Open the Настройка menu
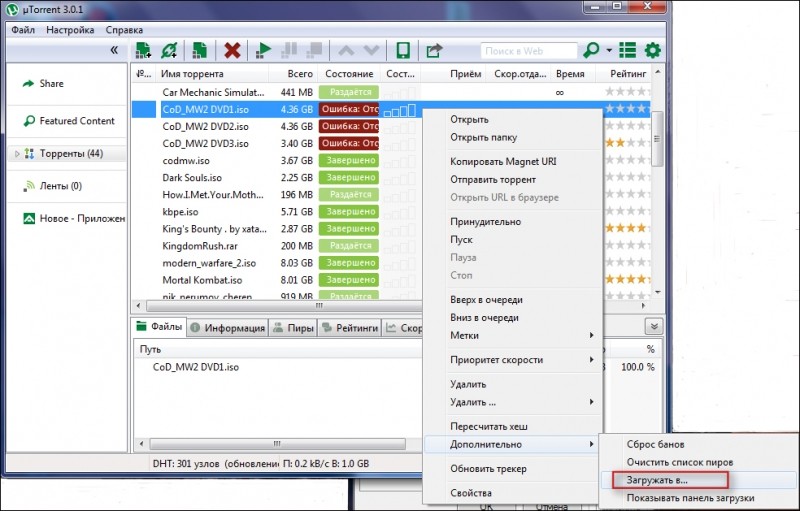 coord(70,30)
